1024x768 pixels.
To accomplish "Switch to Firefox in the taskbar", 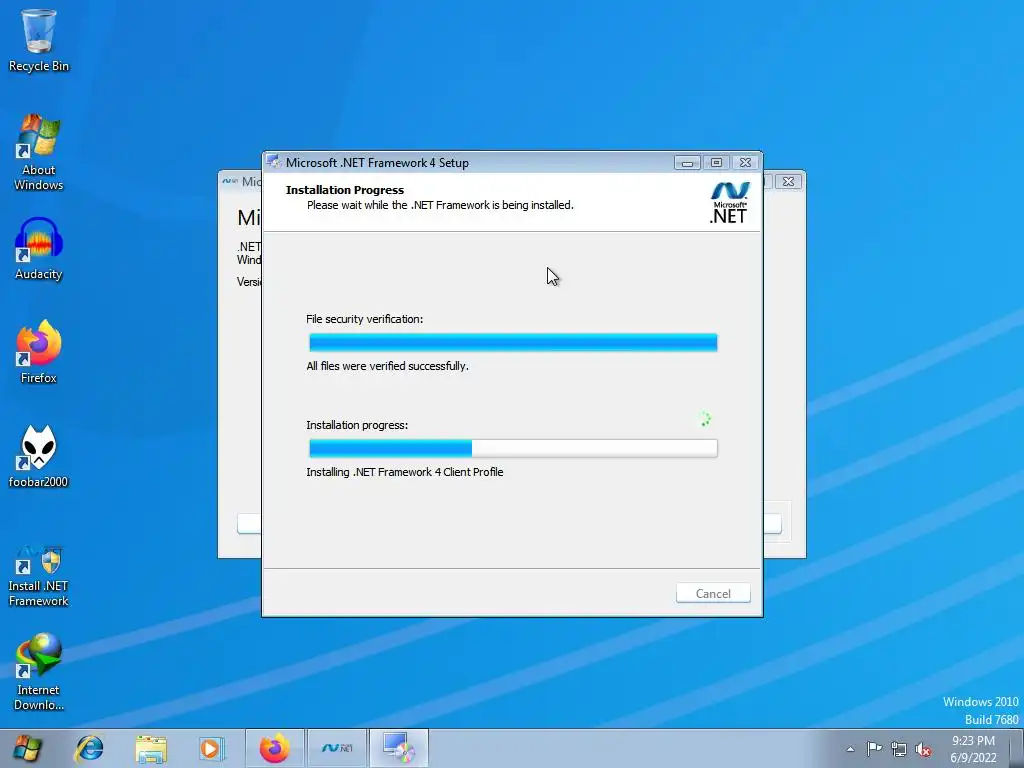I will (x=274, y=748).
